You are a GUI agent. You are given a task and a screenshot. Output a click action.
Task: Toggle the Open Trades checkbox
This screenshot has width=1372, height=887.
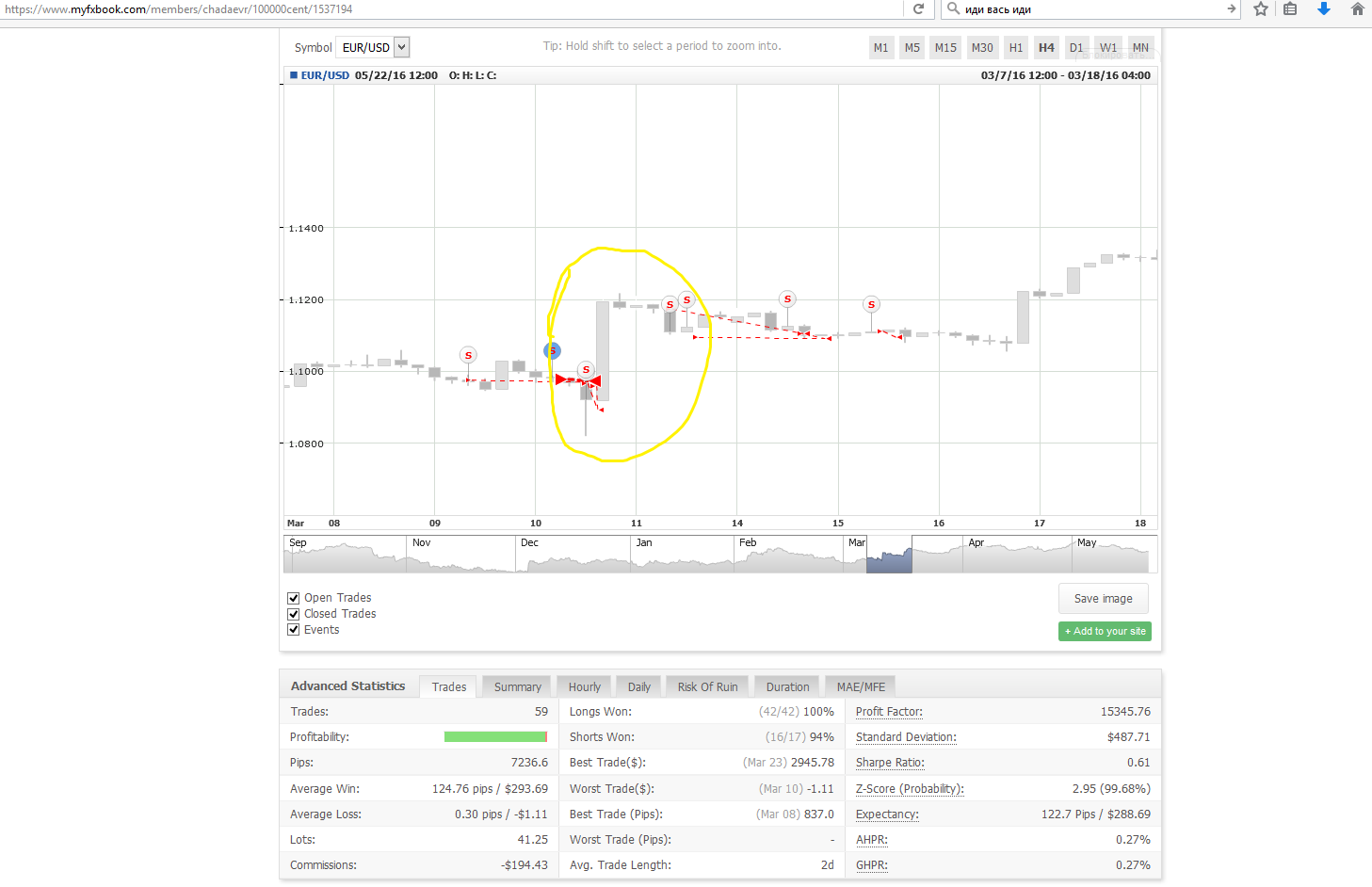[x=294, y=598]
